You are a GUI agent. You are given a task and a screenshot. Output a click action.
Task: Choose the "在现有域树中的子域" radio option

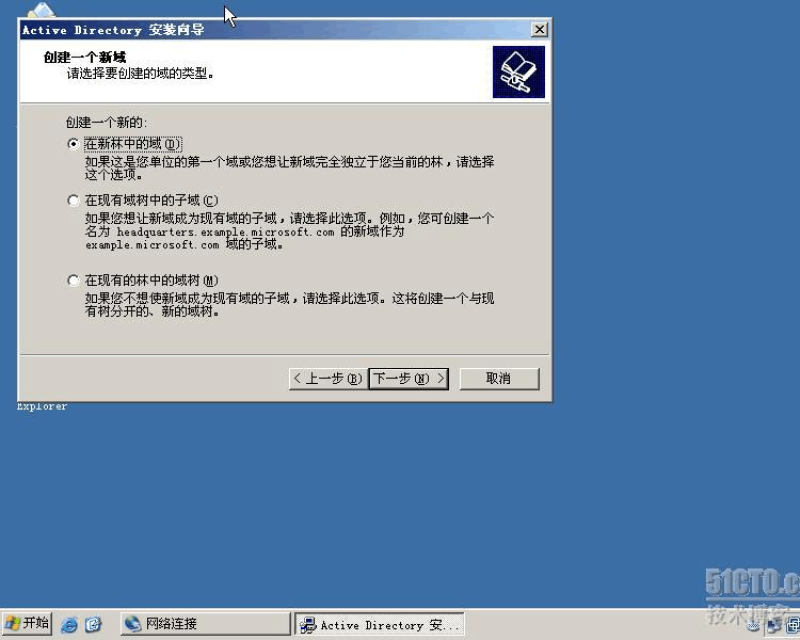click(72, 200)
